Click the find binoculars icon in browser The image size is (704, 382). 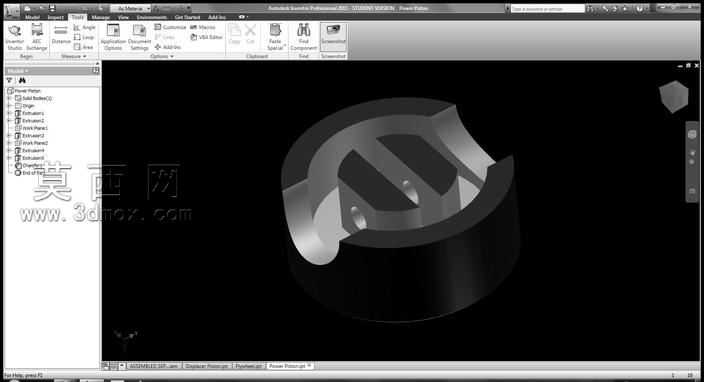click(x=22, y=80)
